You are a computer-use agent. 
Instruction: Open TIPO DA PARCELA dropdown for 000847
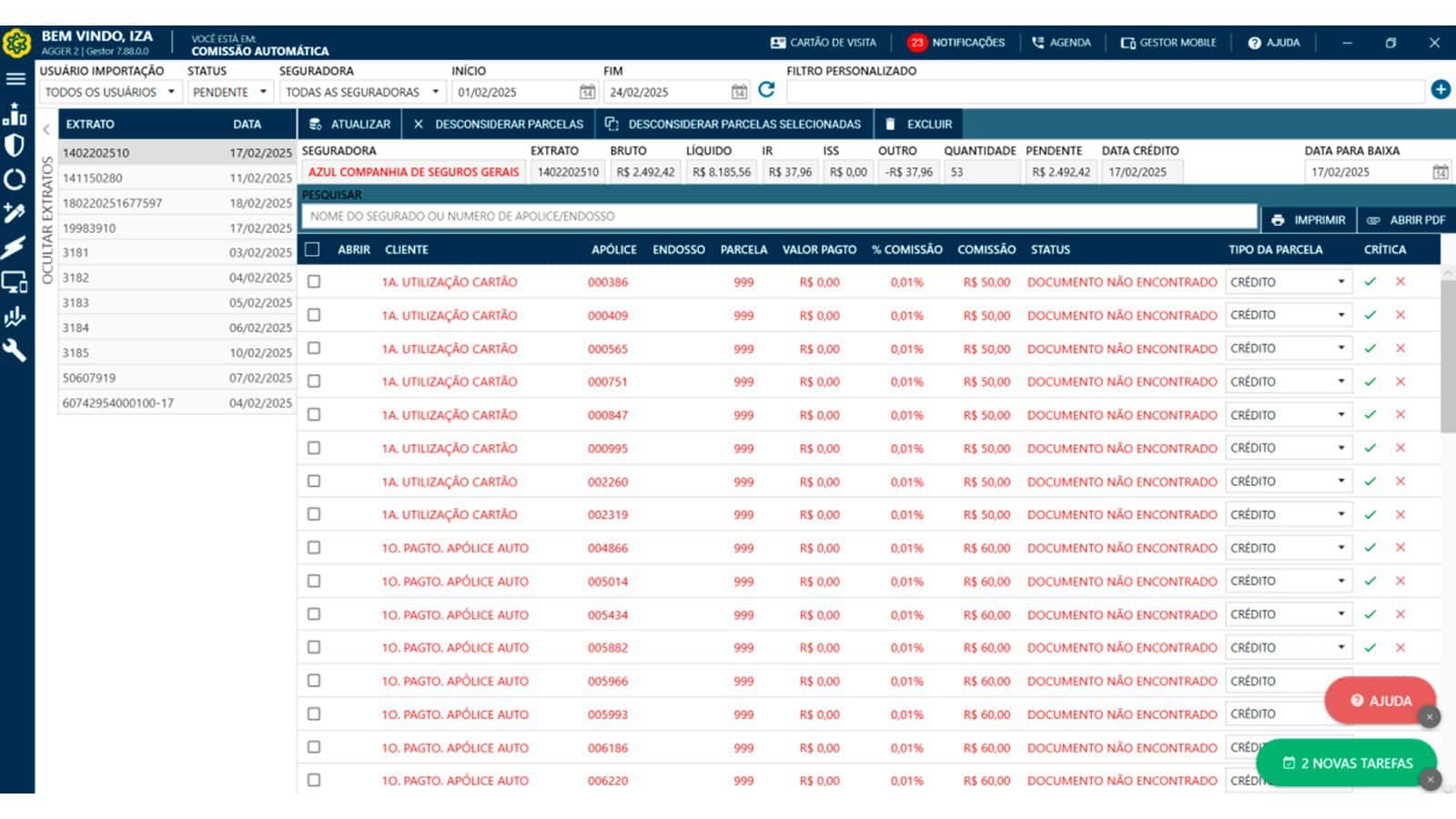1288,415
